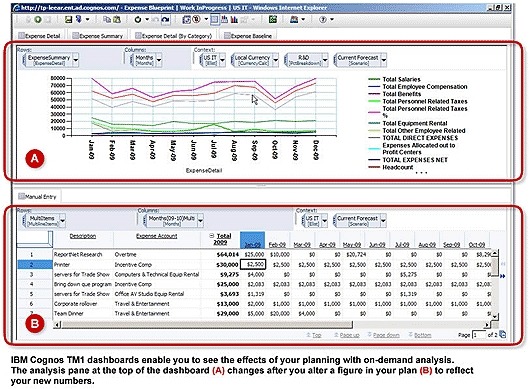Click the blue double-arrow next columns icon
Screen dimensions: 530x389
click(x=503, y=276)
